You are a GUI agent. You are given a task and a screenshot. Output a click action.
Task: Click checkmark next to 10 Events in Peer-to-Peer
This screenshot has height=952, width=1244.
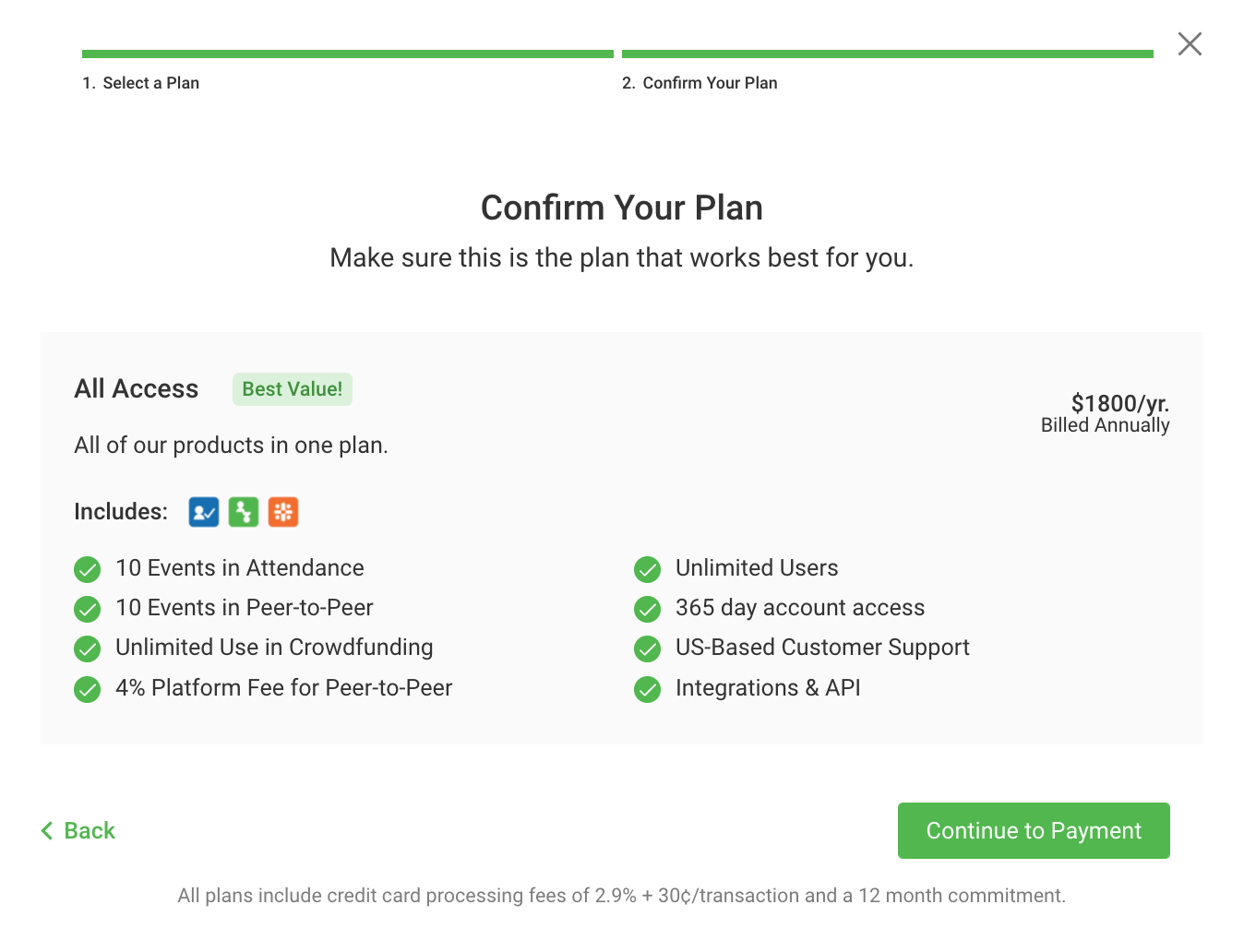click(x=88, y=609)
